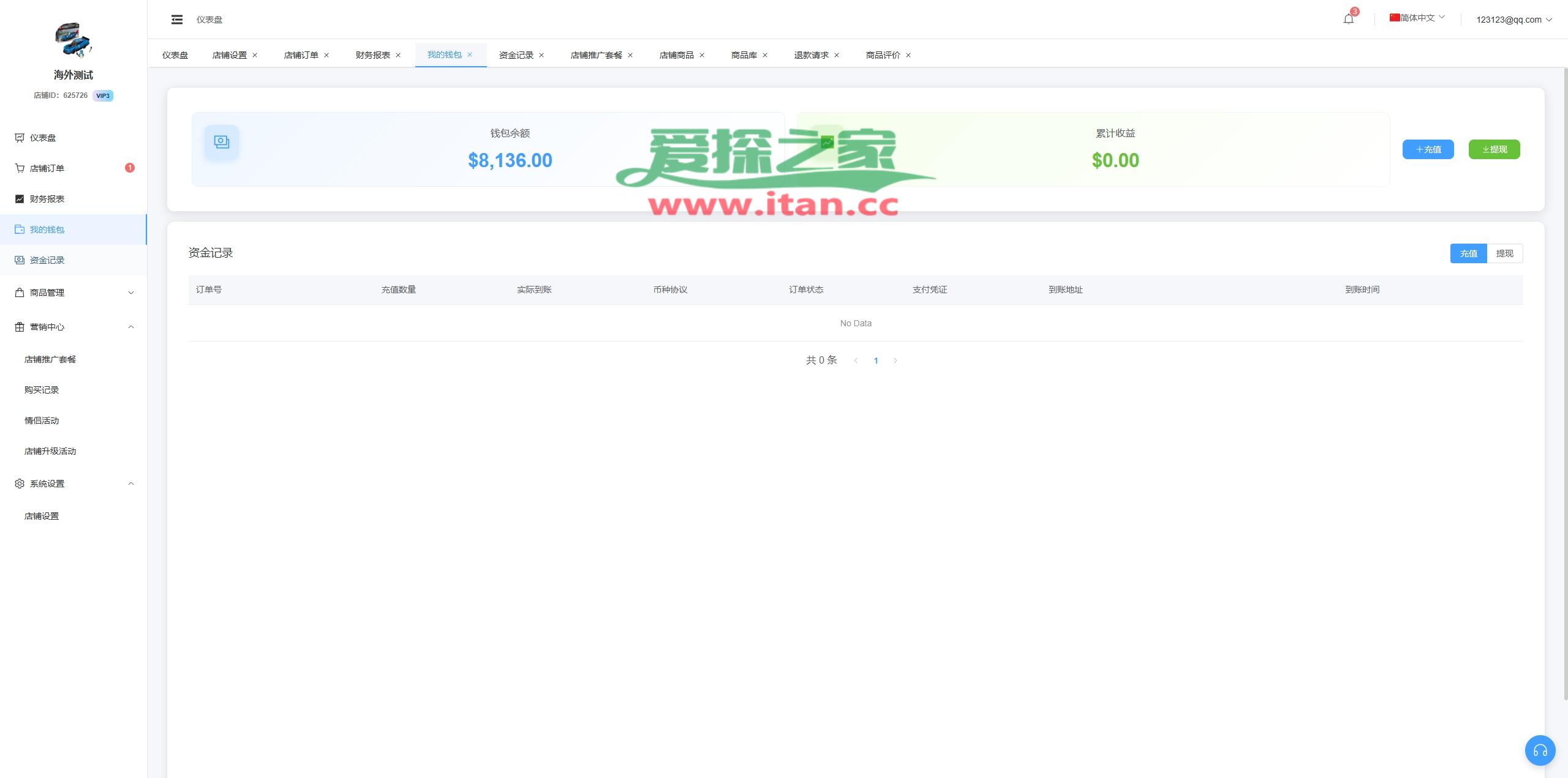Viewport: 1568px width, 778px height.
Task: Open the 123123@qq.com account dropdown
Action: click(x=1514, y=20)
